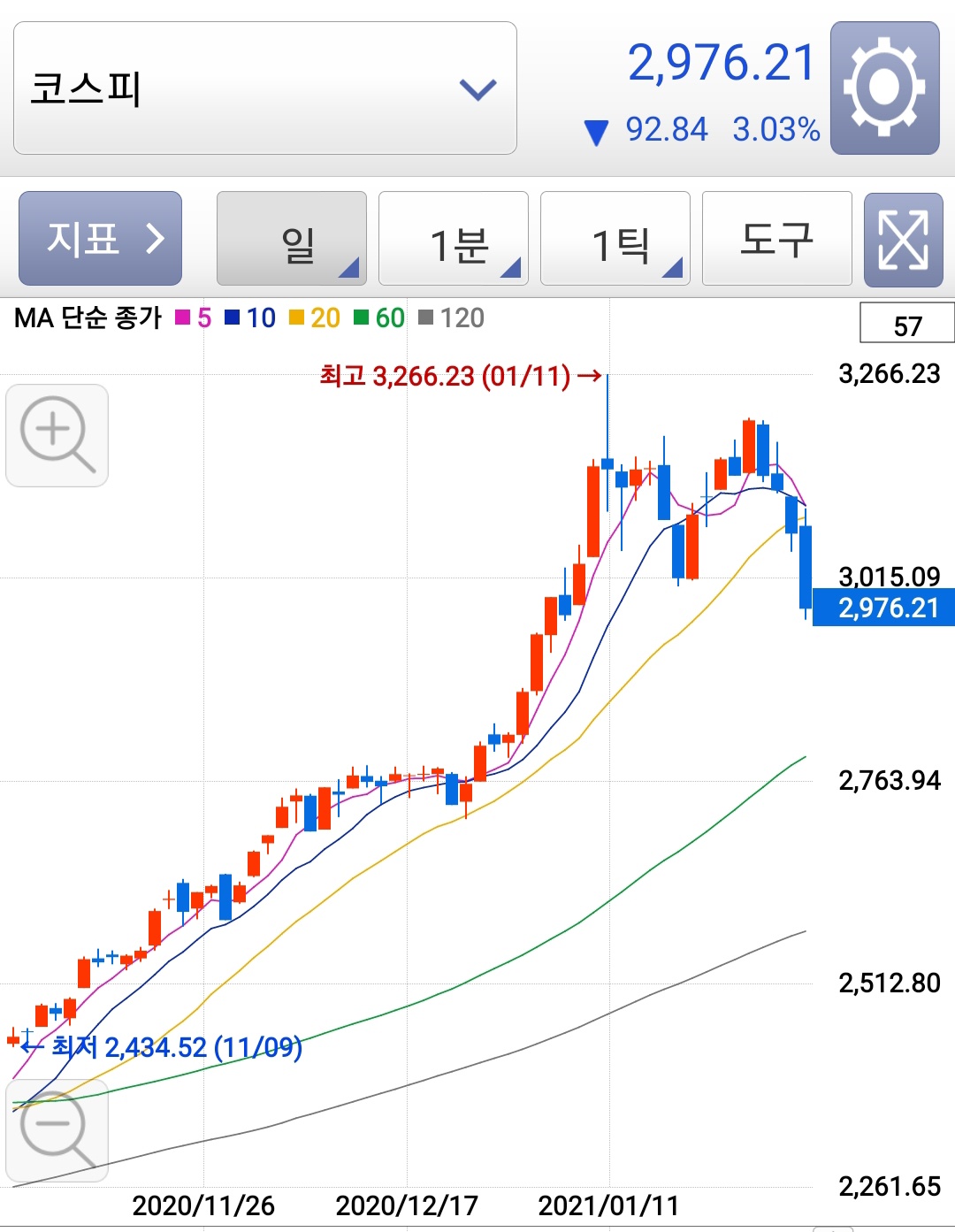Select the 1틱 tick period tab
The width and height of the screenshot is (955, 1232).
click(x=615, y=238)
